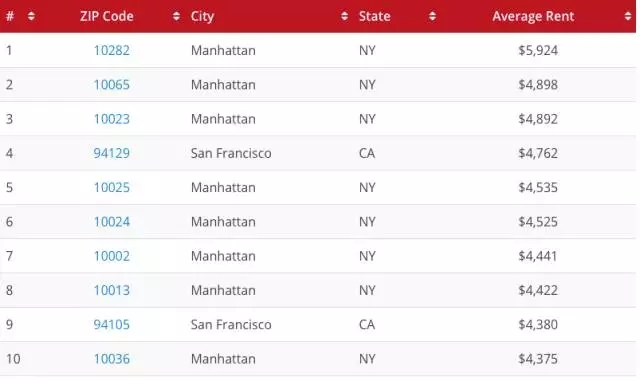Sort Average Rent column arrows
The height and width of the screenshot is (381, 640).
[627, 16]
